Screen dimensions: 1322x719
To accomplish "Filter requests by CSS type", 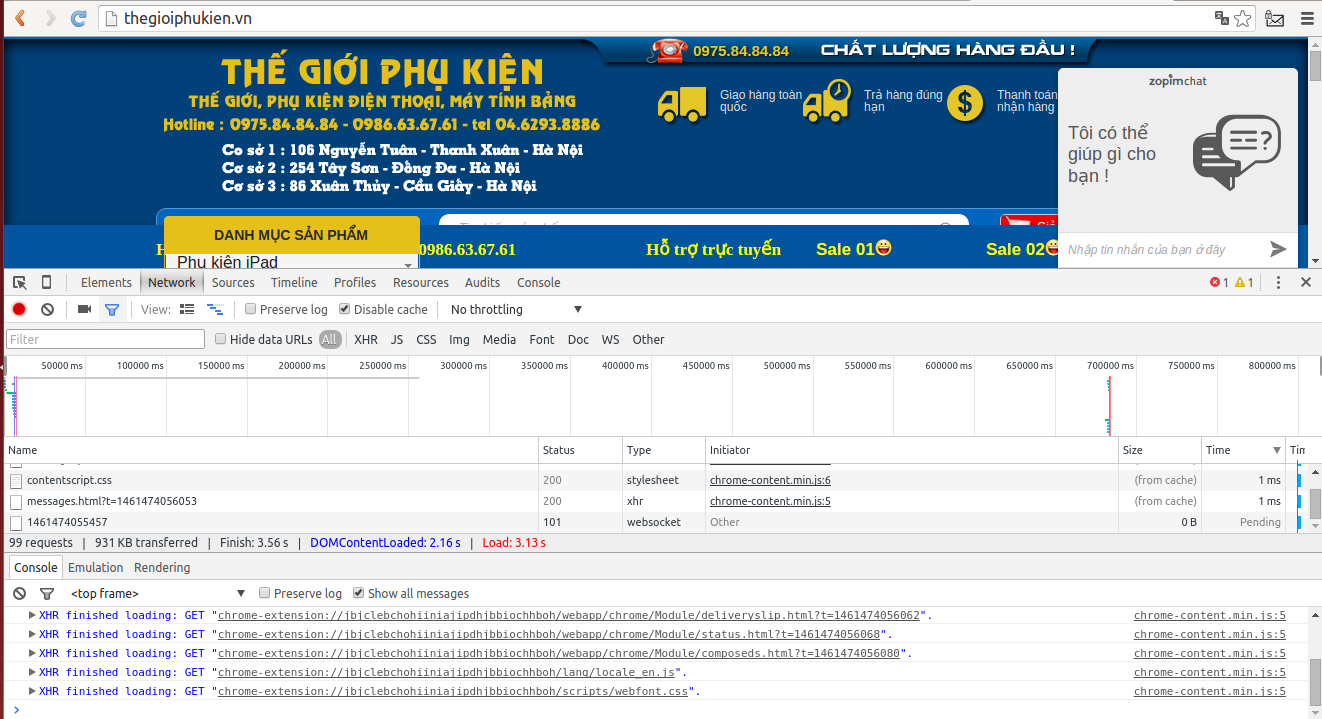I will [x=426, y=339].
